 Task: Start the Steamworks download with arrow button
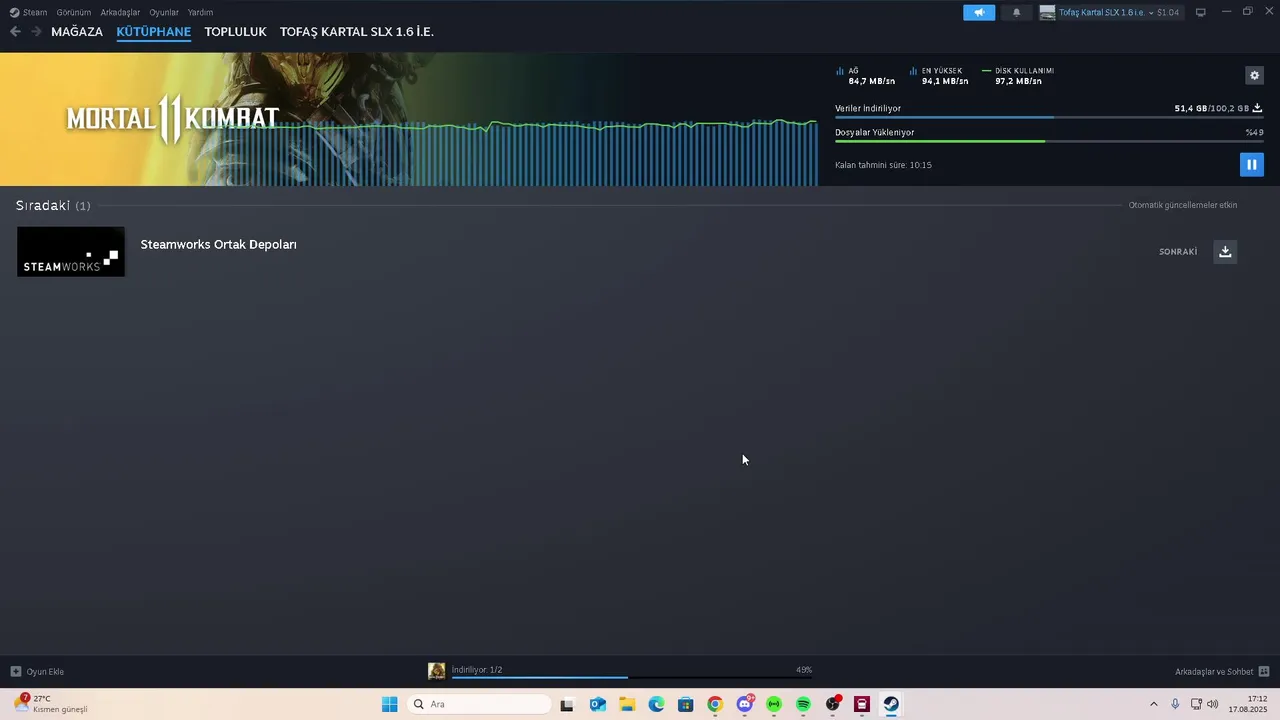(1225, 251)
